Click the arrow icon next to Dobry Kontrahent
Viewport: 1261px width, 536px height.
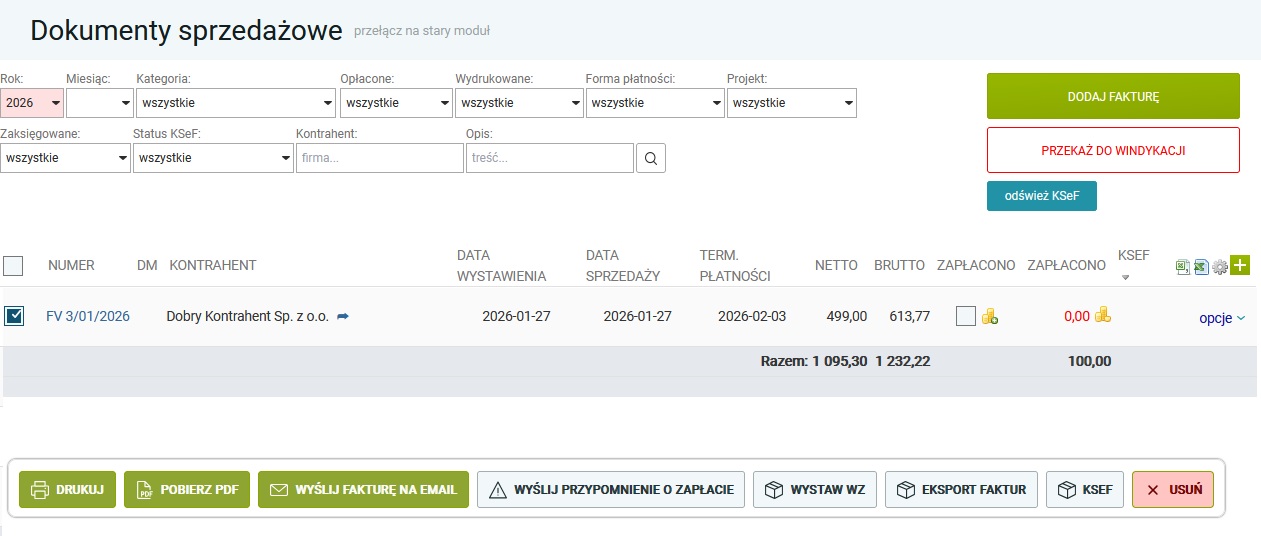coord(343,317)
